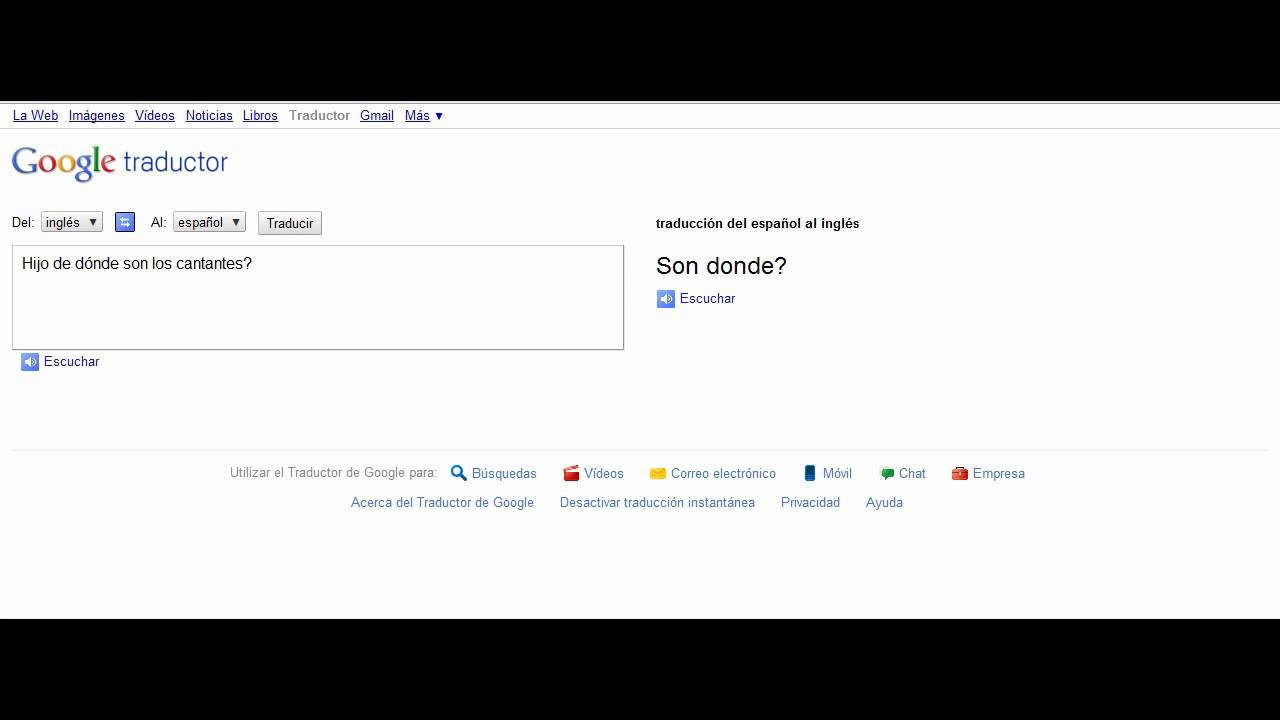1280x720 pixels.
Task: Open the 'Móvil' footer link
Action: click(x=837, y=474)
